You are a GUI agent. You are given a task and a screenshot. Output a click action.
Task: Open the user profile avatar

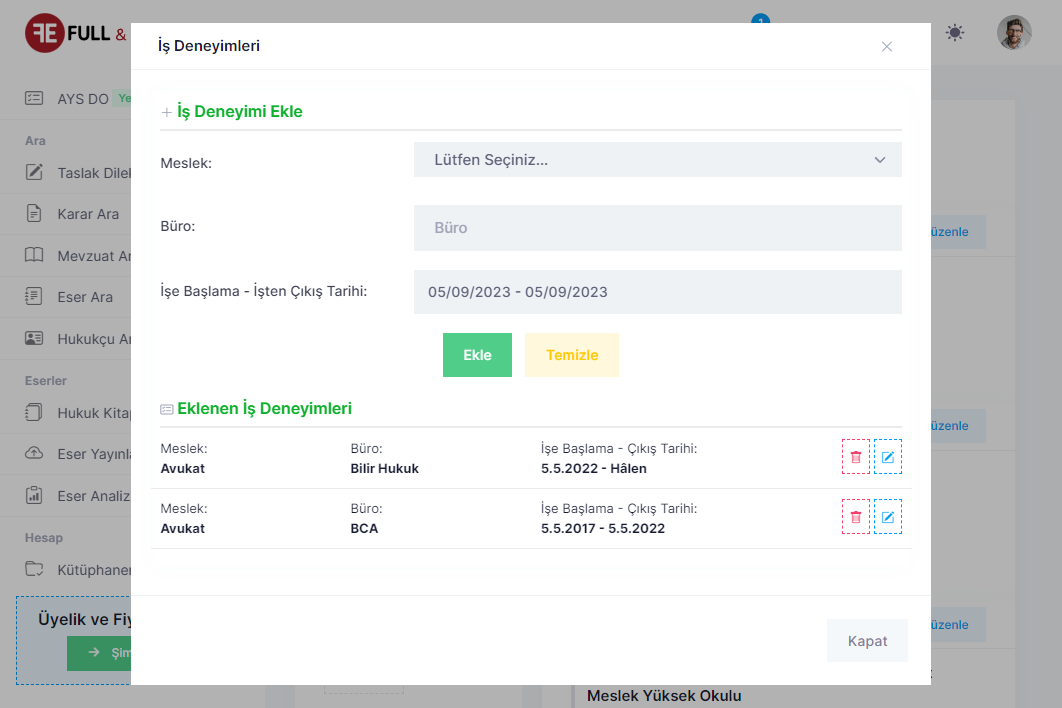1014,33
